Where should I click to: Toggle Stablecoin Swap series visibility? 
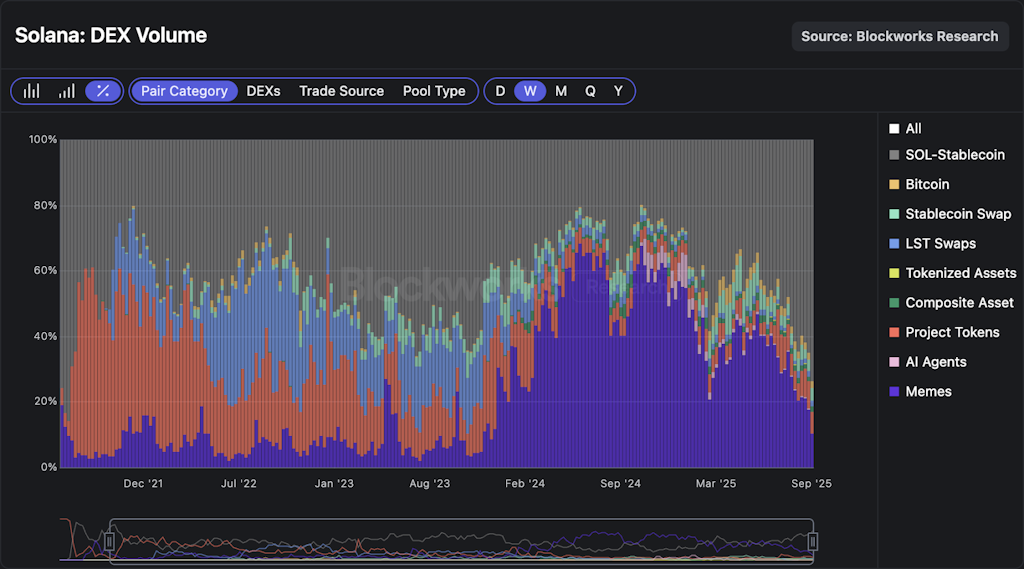coord(957,214)
